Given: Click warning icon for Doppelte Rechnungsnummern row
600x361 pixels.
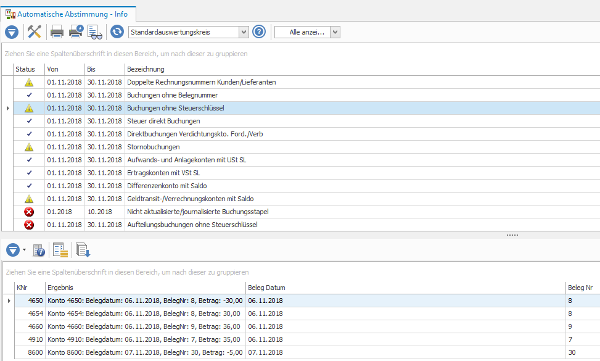Looking at the screenshot, I should 29,82.
